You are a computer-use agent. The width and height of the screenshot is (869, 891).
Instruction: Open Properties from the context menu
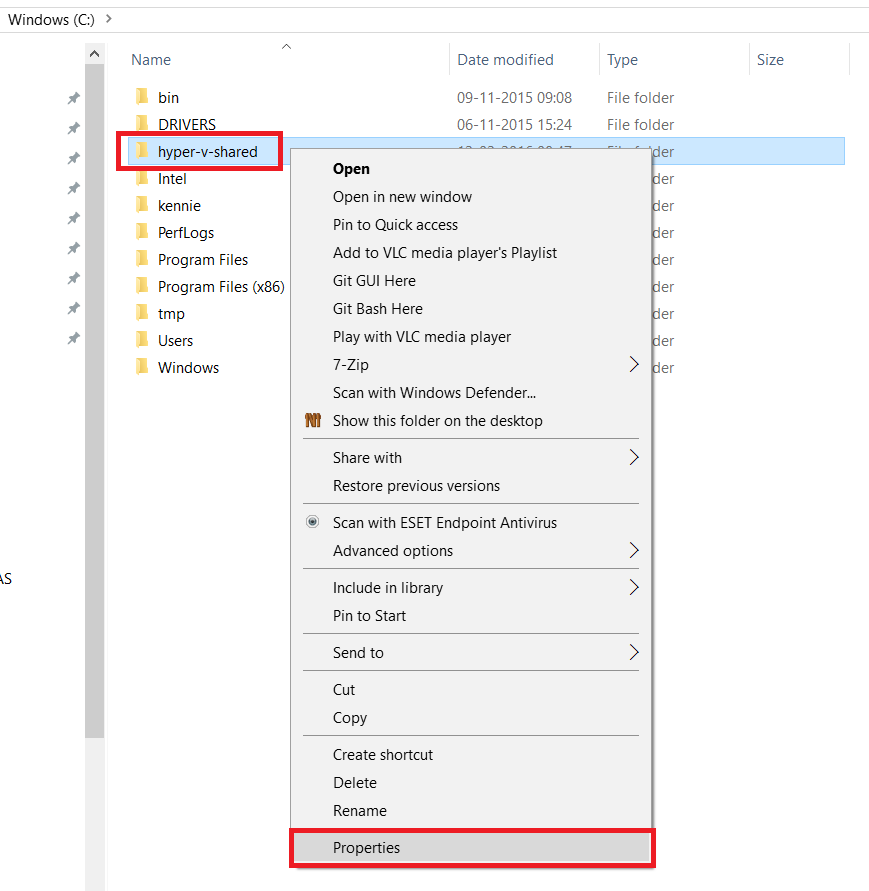(x=366, y=848)
